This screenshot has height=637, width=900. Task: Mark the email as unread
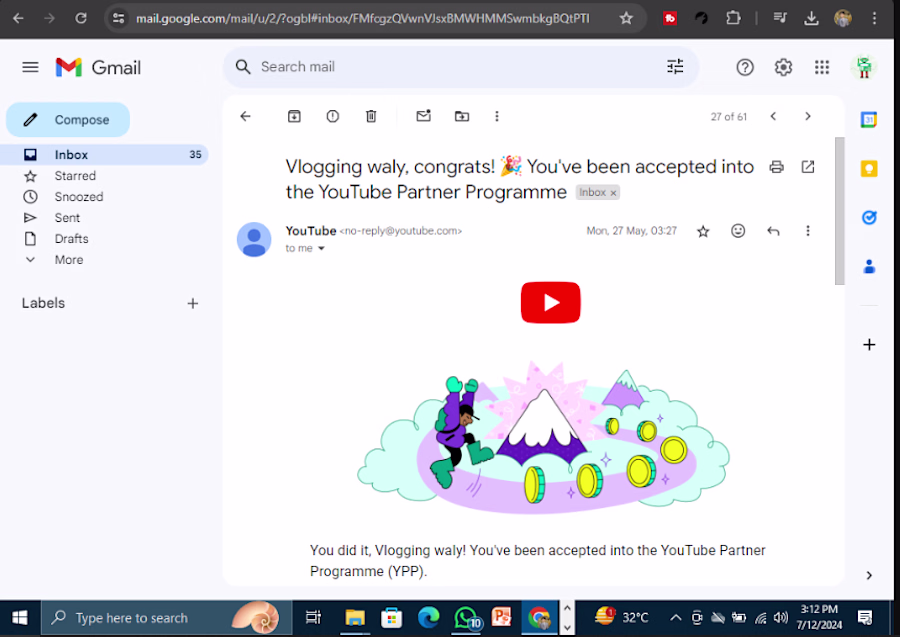click(423, 116)
